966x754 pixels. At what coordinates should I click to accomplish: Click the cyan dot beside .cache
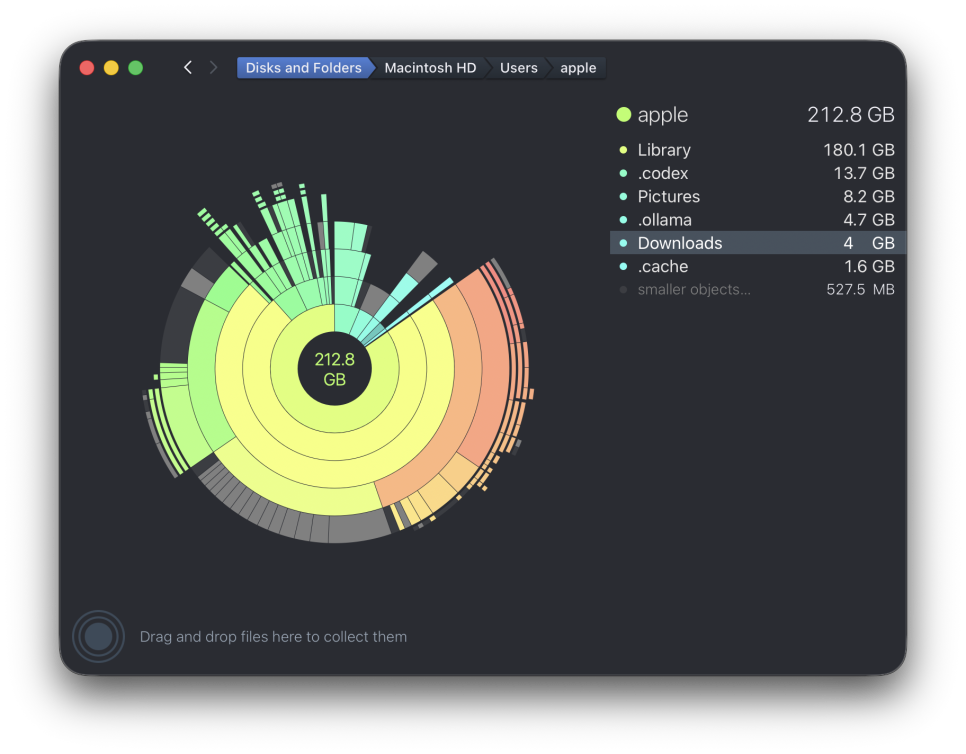pyautogui.click(x=623, y=266)
